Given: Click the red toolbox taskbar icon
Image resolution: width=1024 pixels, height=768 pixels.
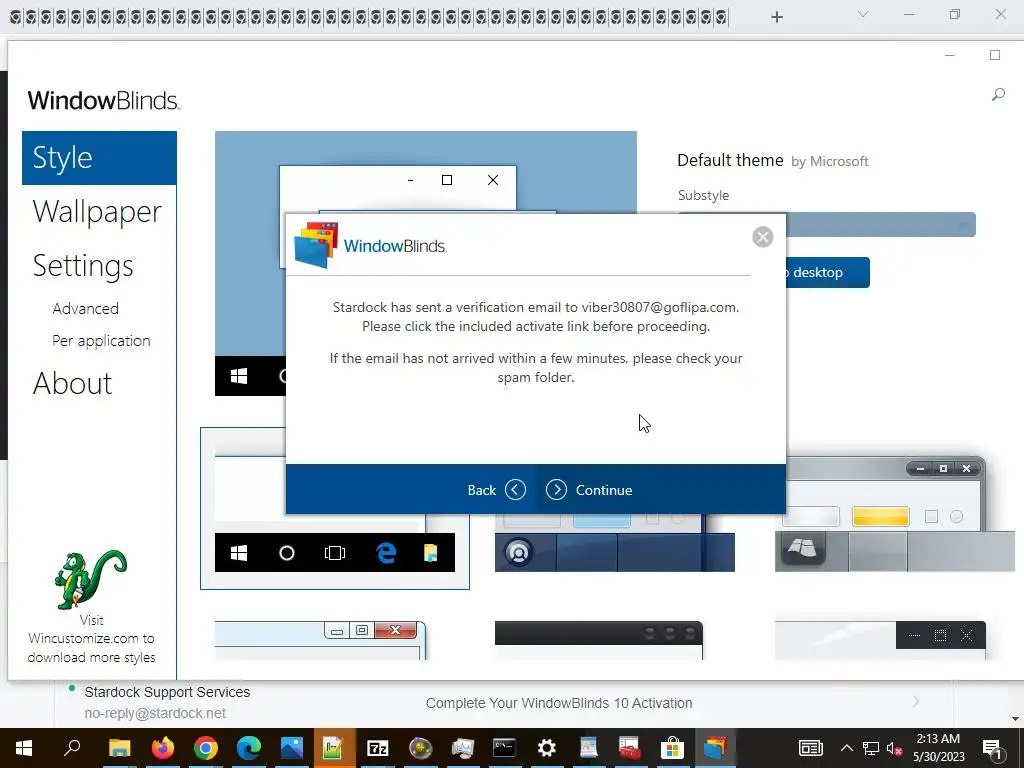Looking at the screenshot, I should pos(630,748).
